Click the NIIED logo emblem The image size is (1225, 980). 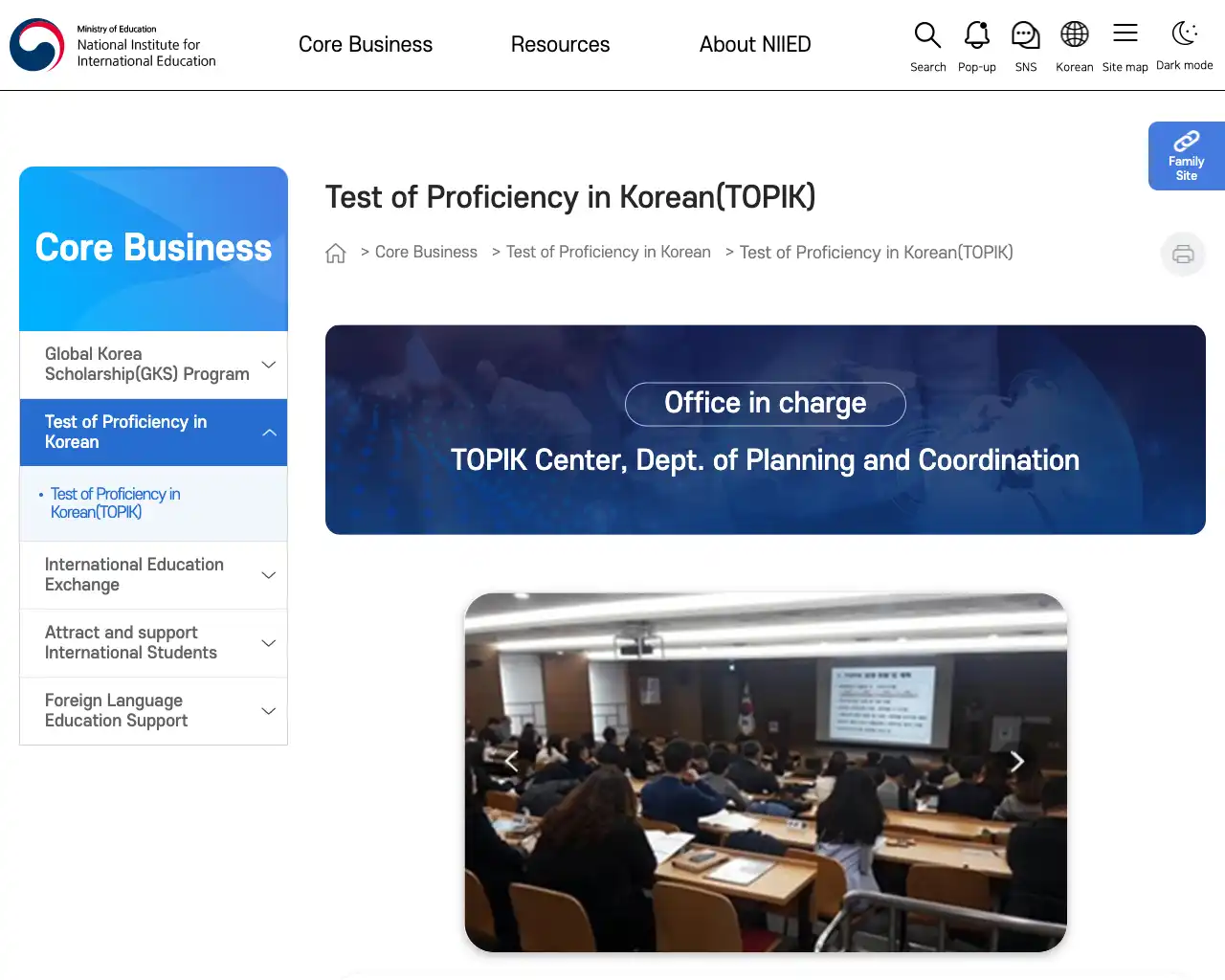click(36, 45)
